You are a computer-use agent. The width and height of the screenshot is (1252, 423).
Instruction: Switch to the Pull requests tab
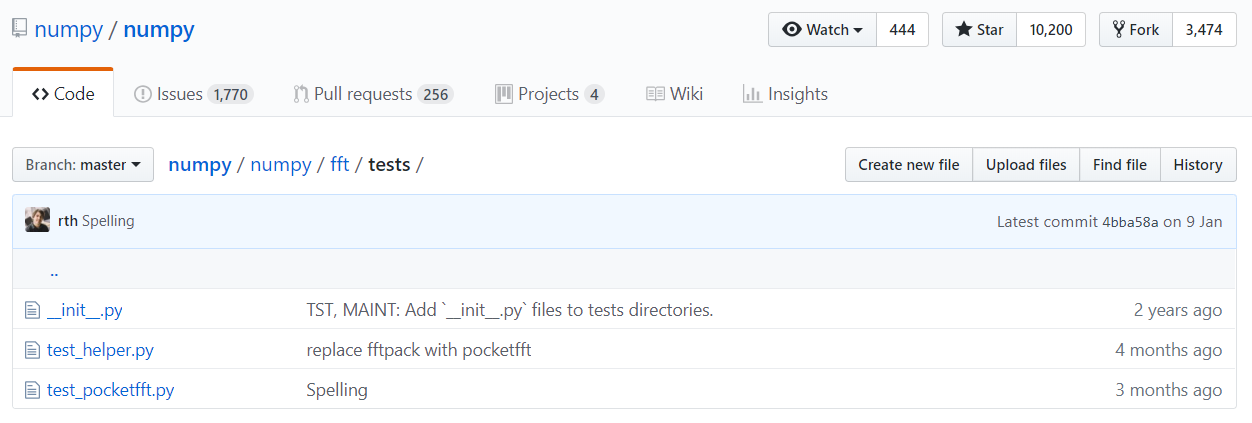(373, 94)
